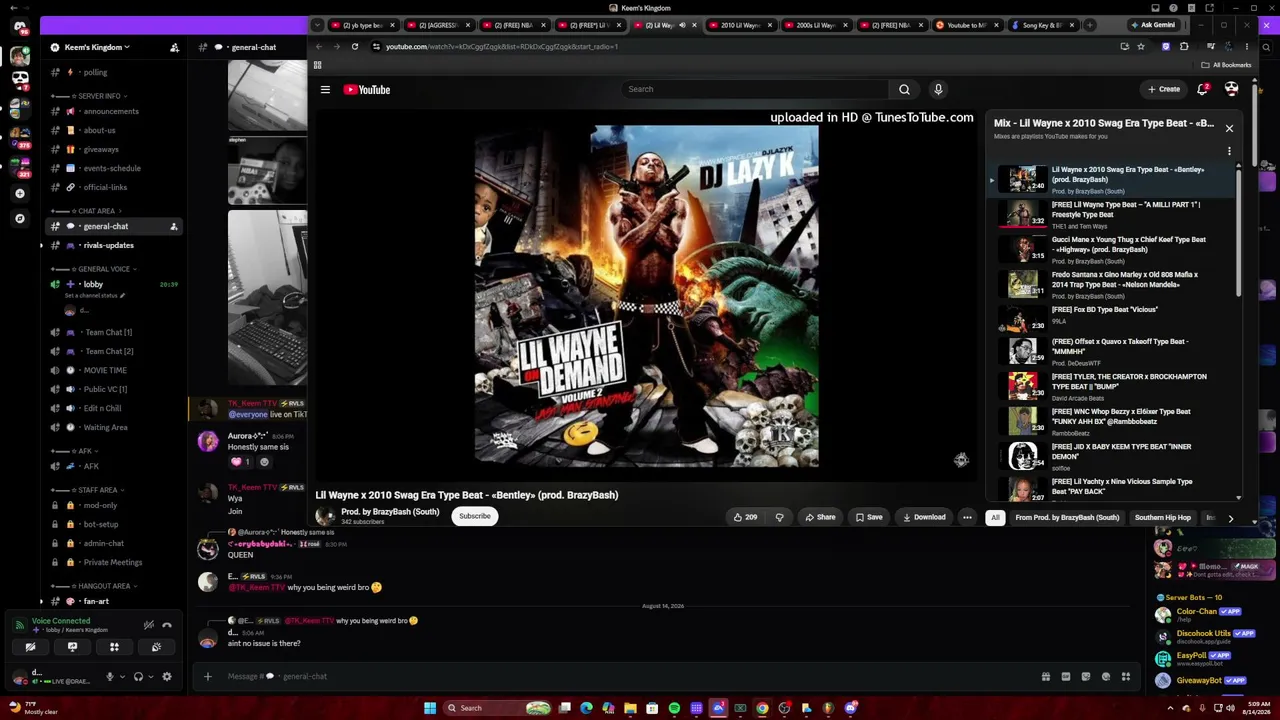Open the rivals-updates Discord channel
The height and width of the screenshot is (720, 1280).
point(108,245)
